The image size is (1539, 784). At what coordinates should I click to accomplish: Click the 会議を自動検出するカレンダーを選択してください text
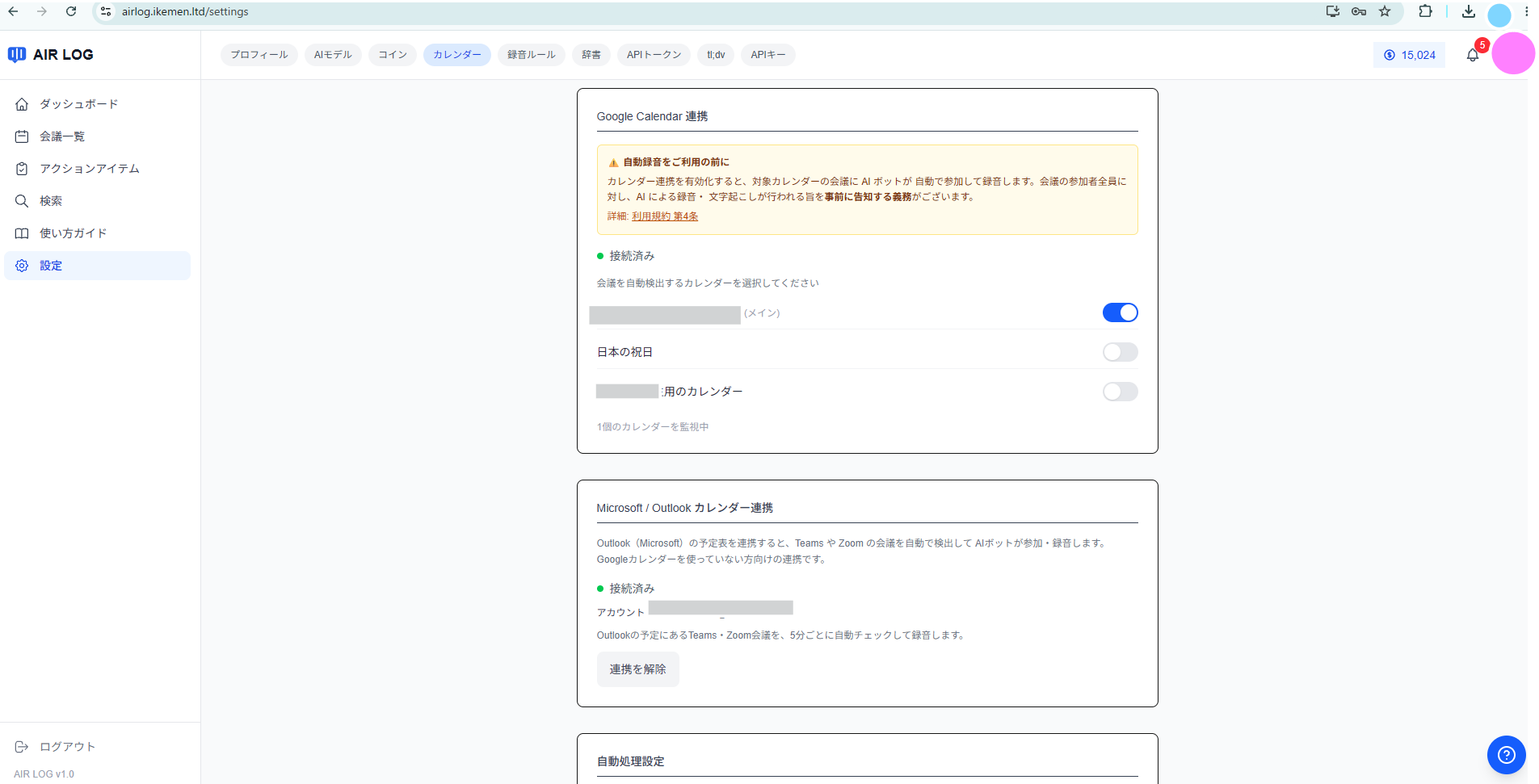click(708, 283)
